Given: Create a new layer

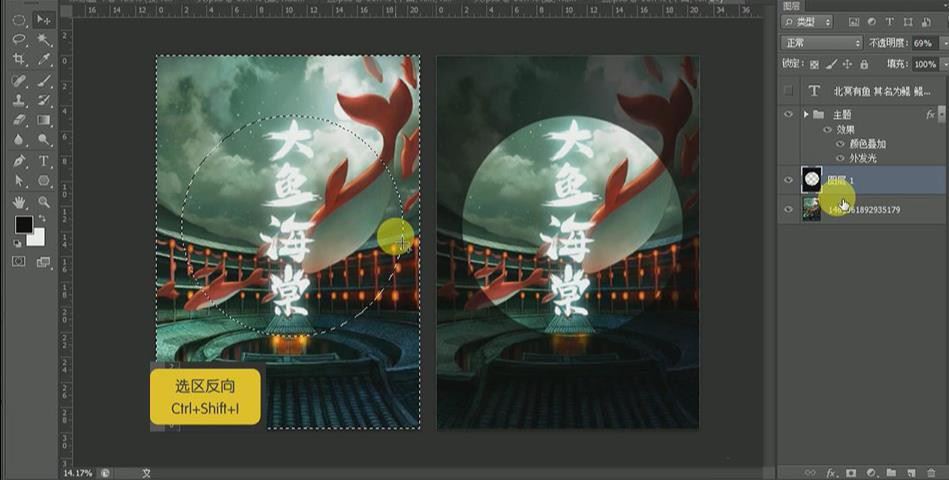Looking at the screenshot, I should click(911, 473).
